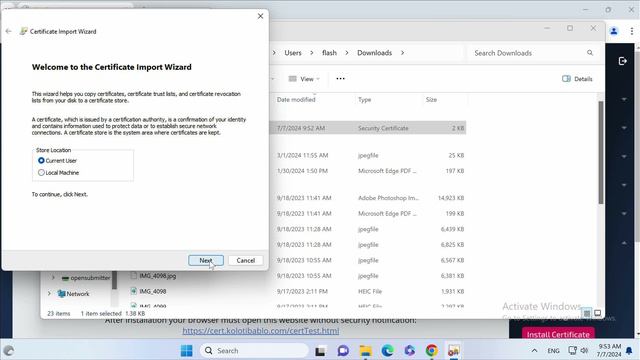640x360 pixels.
Task: Expand chevron between flash and Downloads
Action: (x=347, y=53)
